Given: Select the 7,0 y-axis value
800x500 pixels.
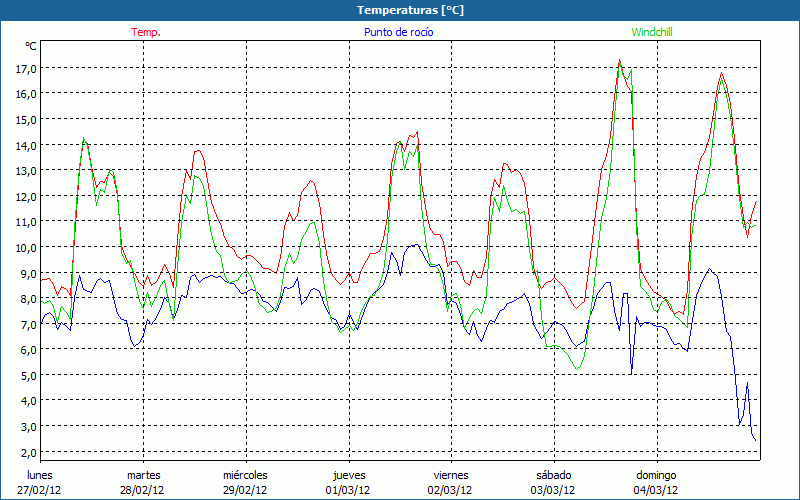Looking at the screenshot, I should 26,324.
